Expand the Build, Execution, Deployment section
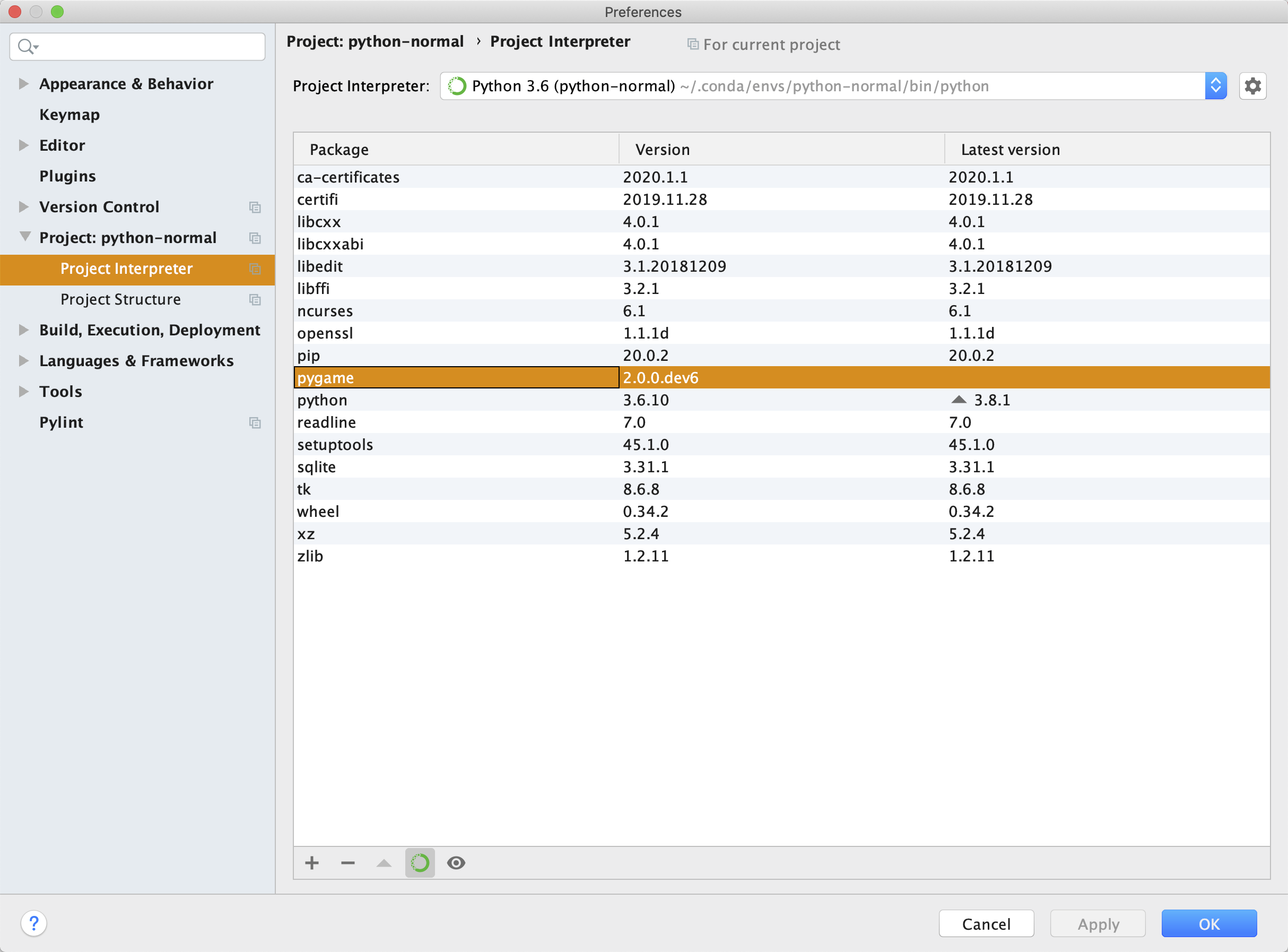Screen dimensions: 1288x952 (24, 330)
